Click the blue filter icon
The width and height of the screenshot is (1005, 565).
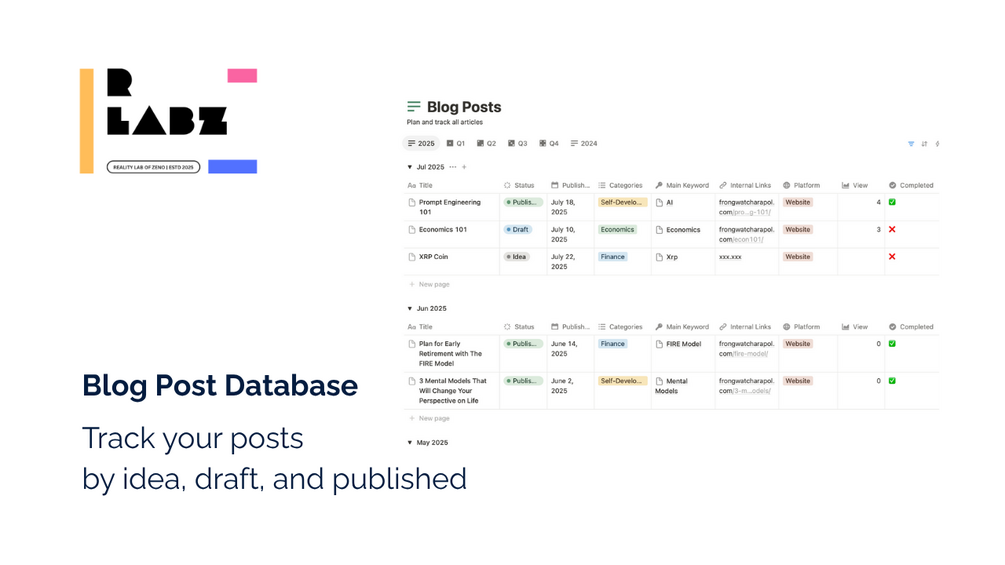coord(911,143)
